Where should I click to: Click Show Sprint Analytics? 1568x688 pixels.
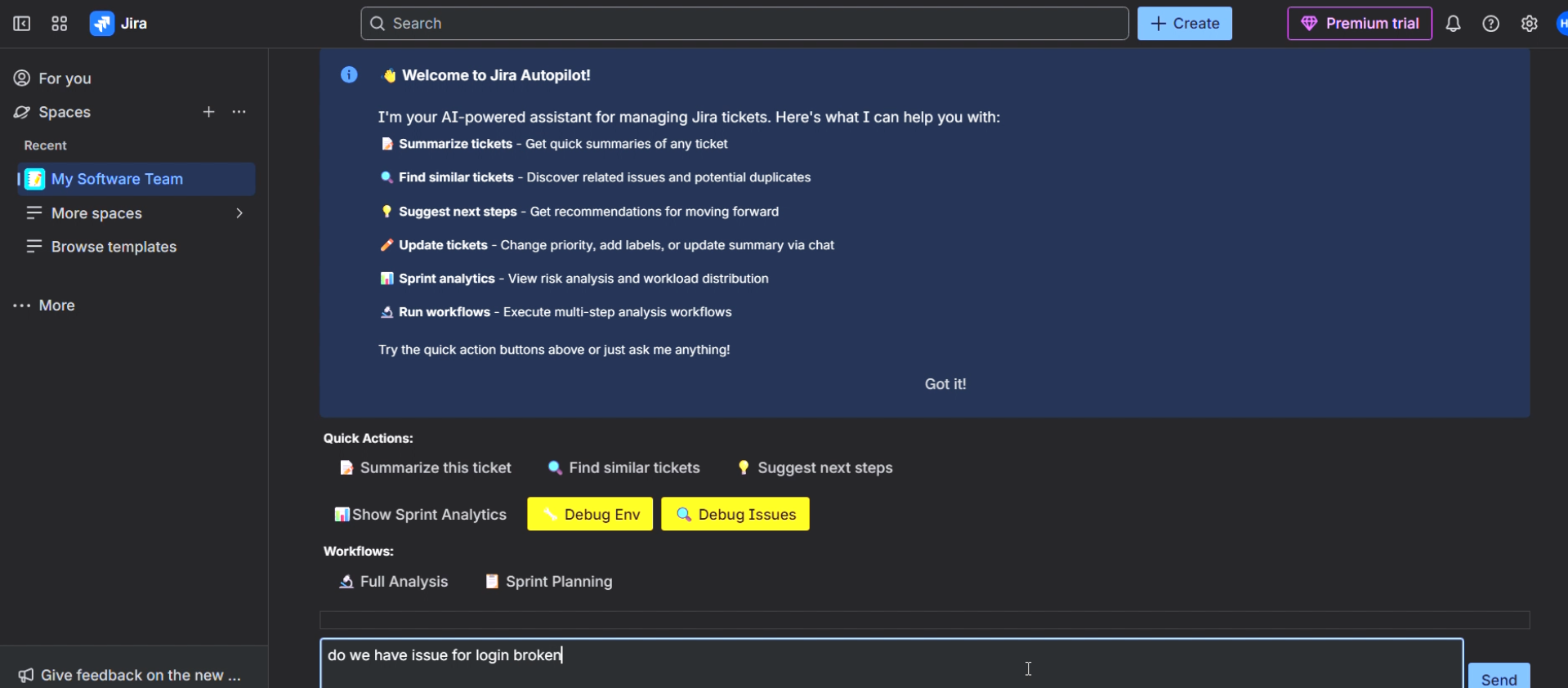(421, 515)
